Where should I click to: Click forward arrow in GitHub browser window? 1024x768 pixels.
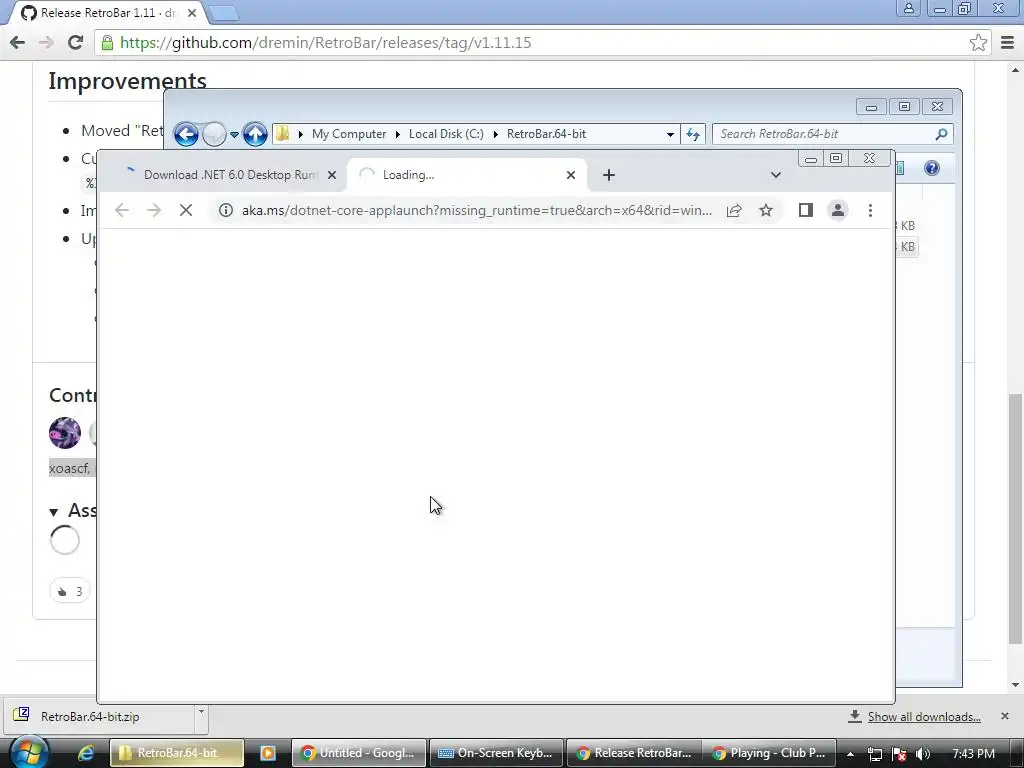pos(46,42)
